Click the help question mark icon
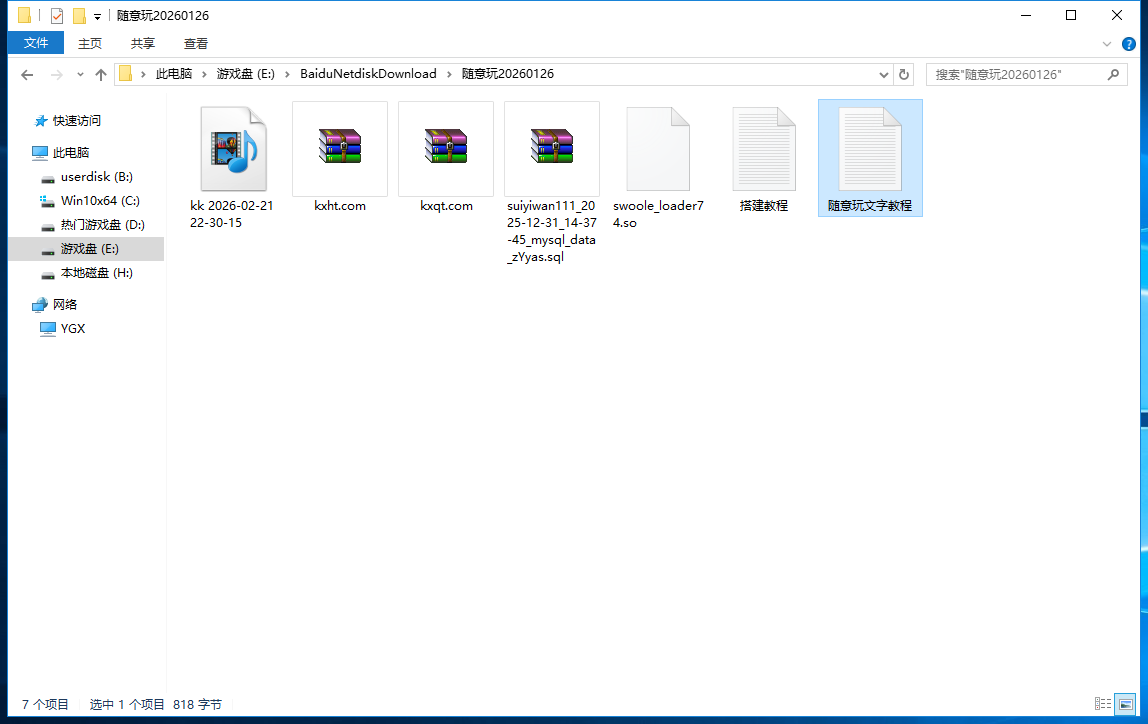Viewport: 1148px width, 724px height. [1129, 44]
